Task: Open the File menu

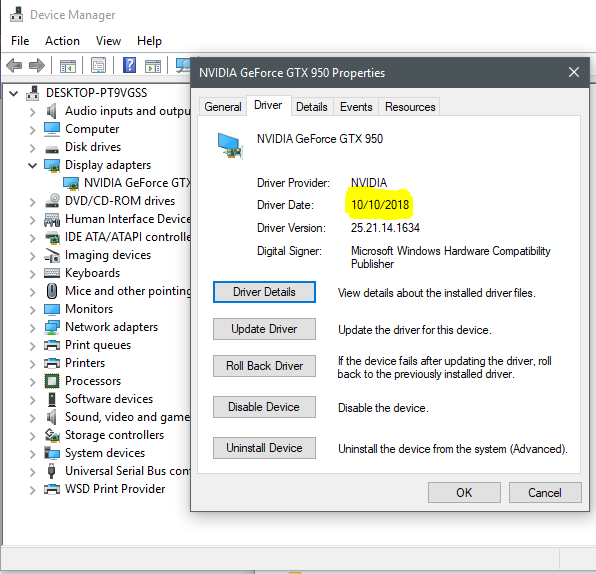Action: tap(20, 41)
